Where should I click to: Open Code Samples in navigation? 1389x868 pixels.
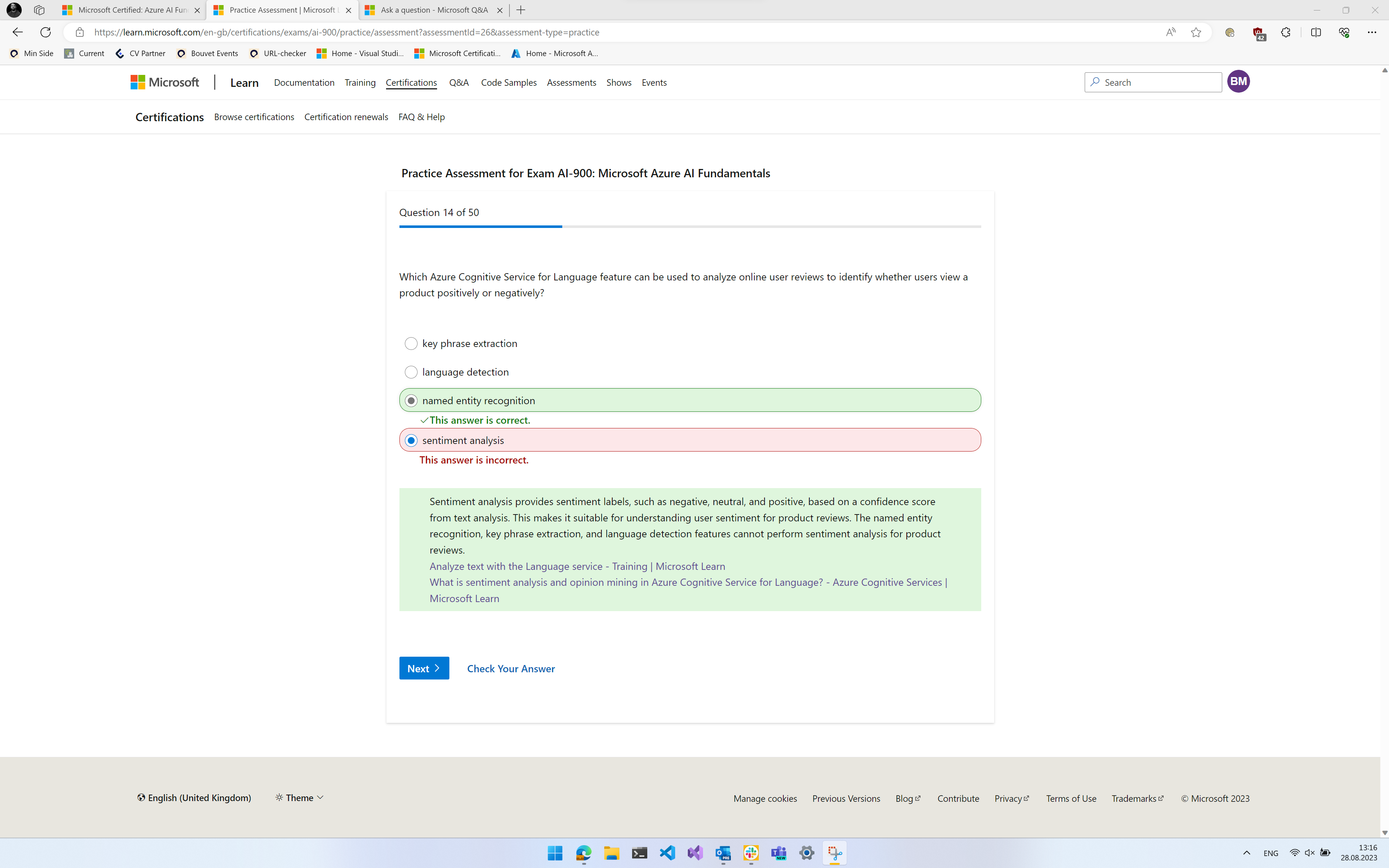pyautogui.click(x=509, y=82)
